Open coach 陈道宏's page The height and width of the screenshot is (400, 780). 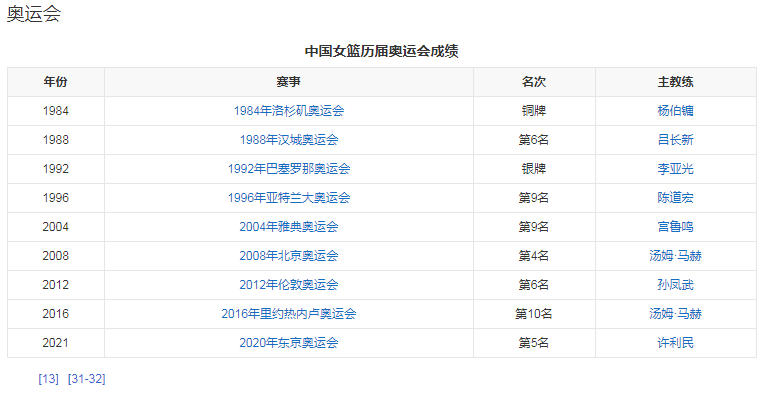[675, 198]
